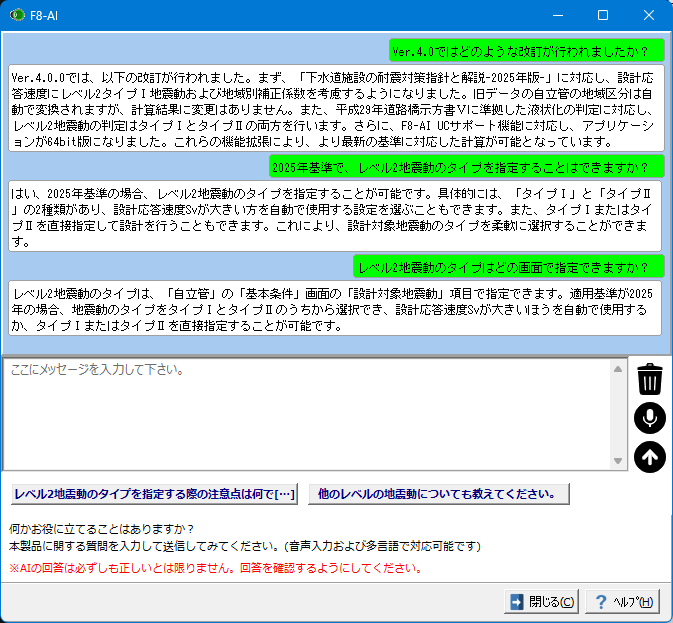
Task: Focus the message input text box
Action: point(310,412)
